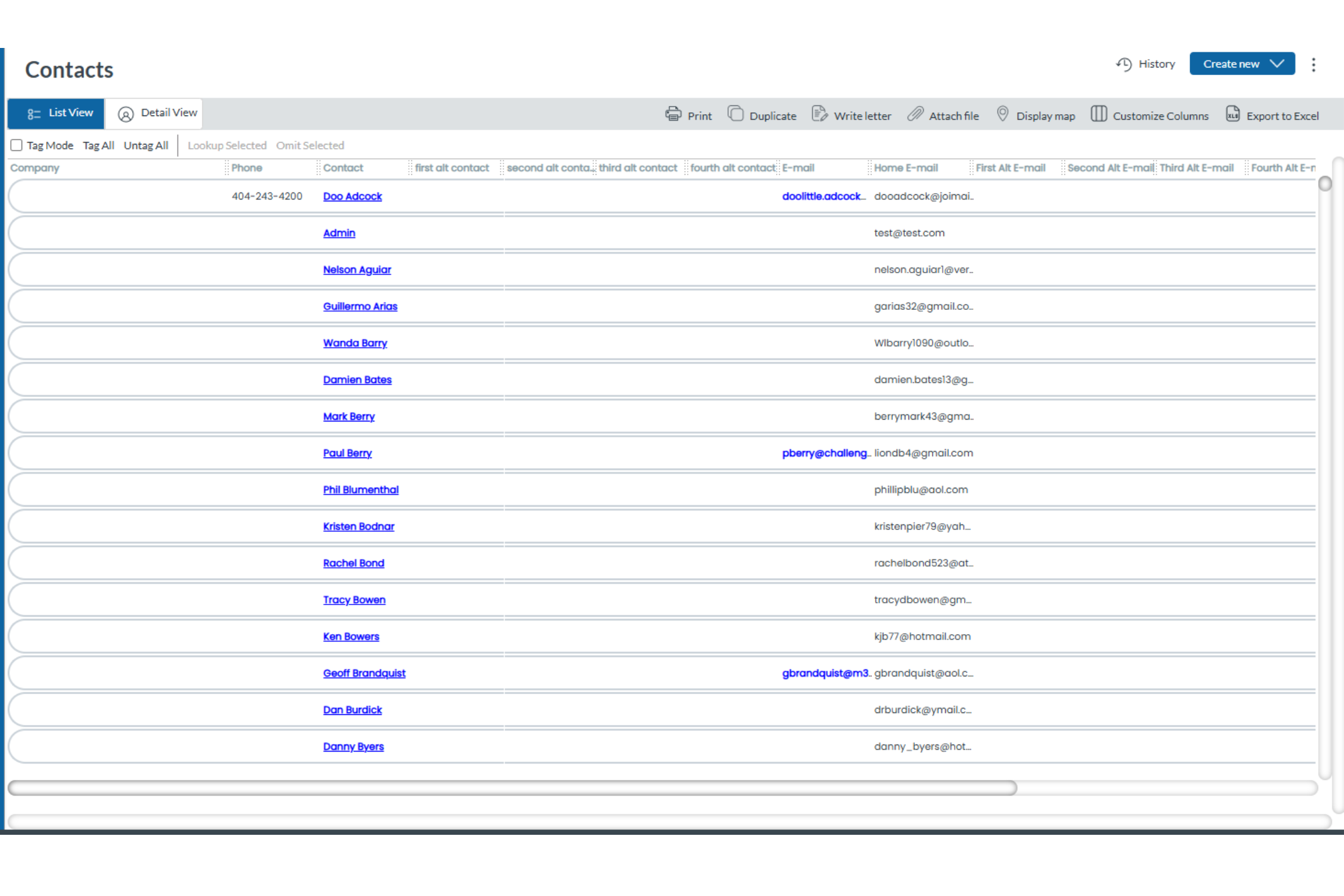
Task: Click the Print printer icon
Action: click(x=673, y=114)
